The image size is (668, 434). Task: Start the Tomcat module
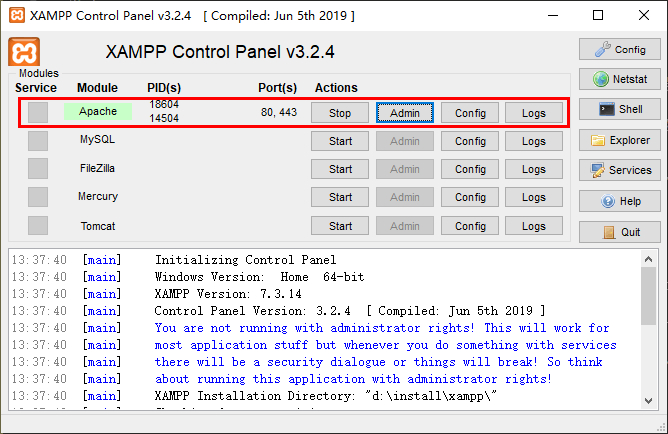pyautogui.click(x=340, y=226)
